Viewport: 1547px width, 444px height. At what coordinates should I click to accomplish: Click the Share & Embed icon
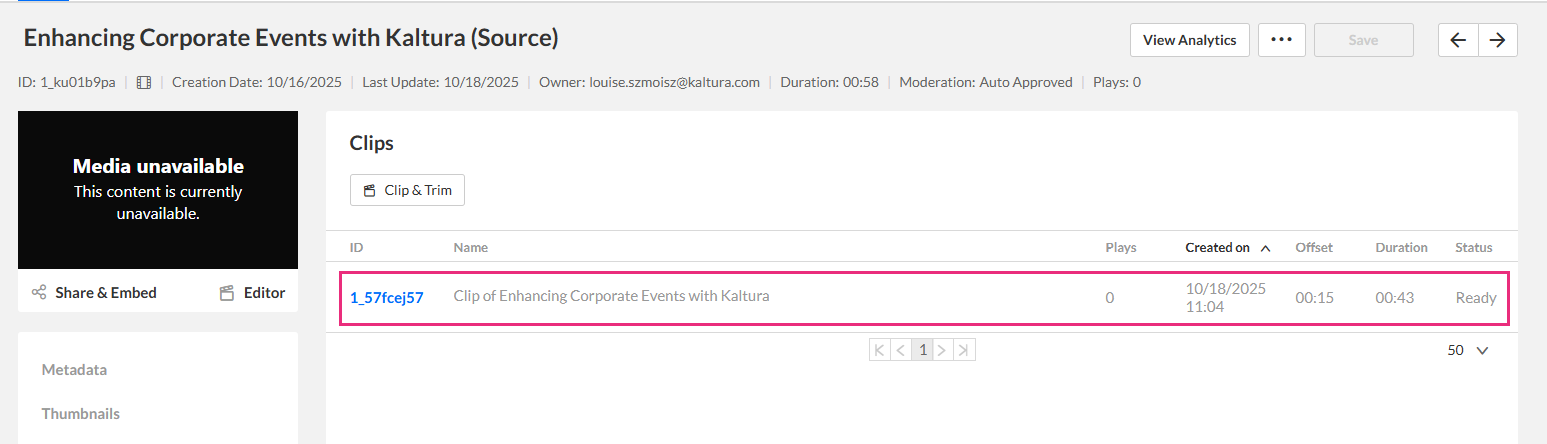pos(39,293)
